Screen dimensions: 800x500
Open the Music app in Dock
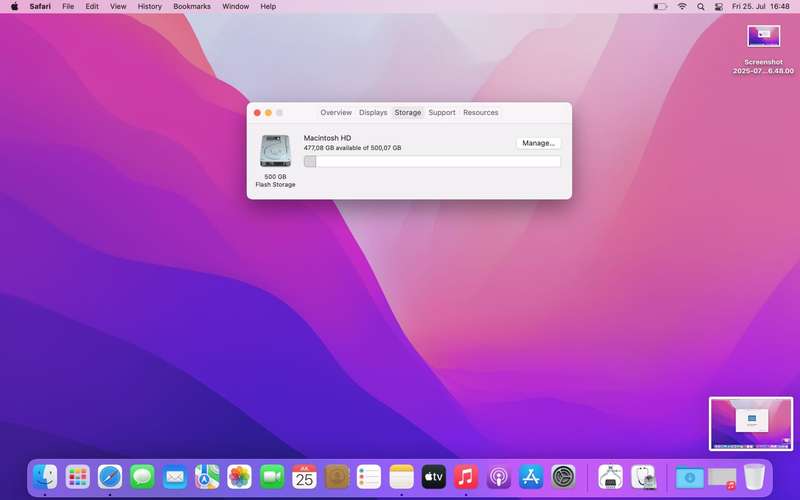point(466,477)
